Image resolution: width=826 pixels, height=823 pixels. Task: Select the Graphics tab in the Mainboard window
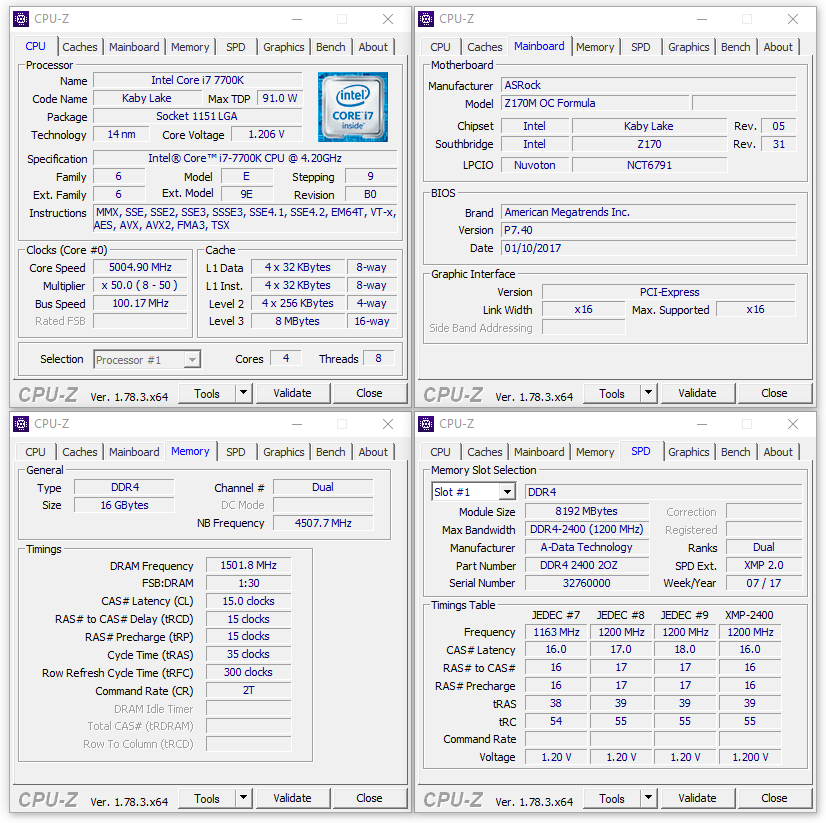click(x=689, y=47)
